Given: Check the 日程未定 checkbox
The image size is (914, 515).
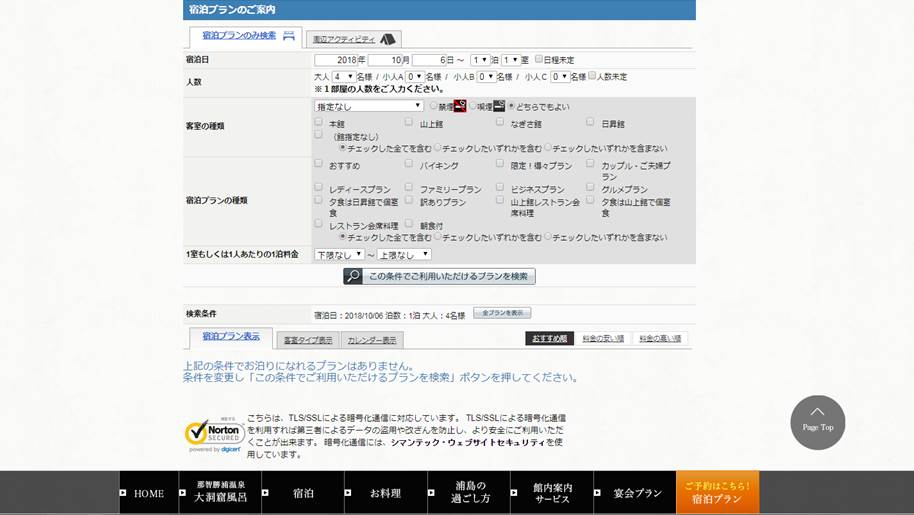Looking at the screenshot, I should [539, 59].
